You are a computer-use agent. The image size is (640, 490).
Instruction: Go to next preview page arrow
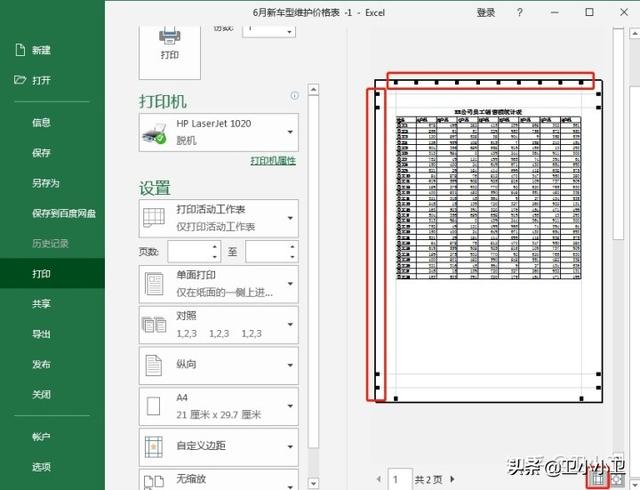(x=452, y=479)
